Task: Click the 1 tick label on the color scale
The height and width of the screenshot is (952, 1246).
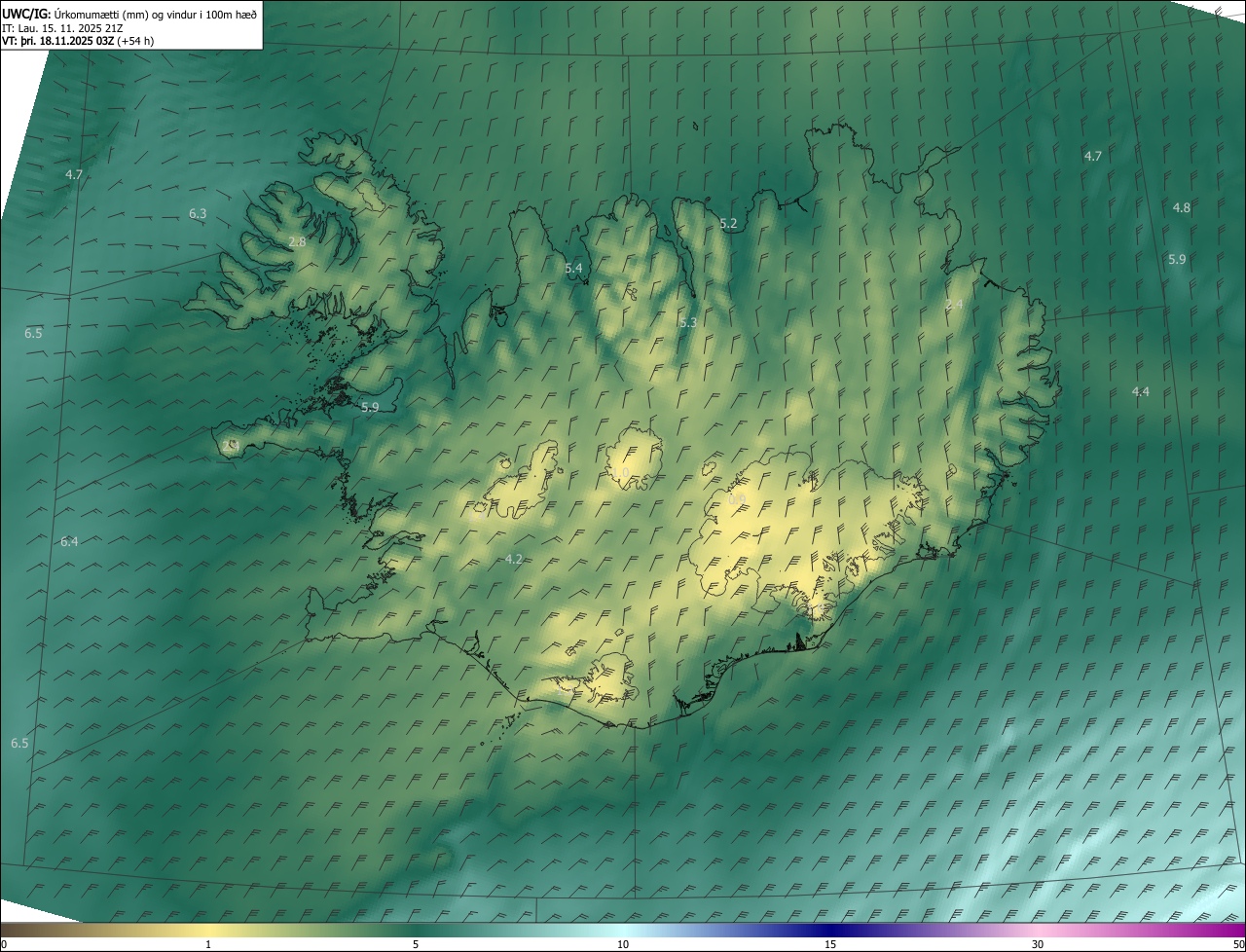Action: (x=208, y=944)
